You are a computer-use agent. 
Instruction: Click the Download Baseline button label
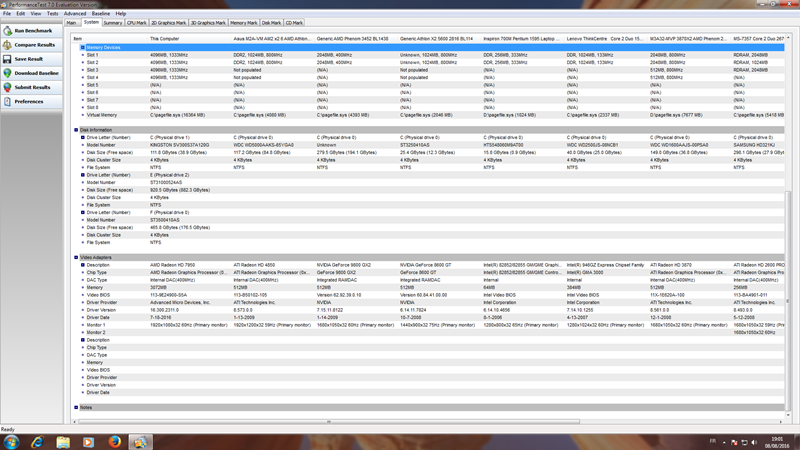tap(36, 73)
